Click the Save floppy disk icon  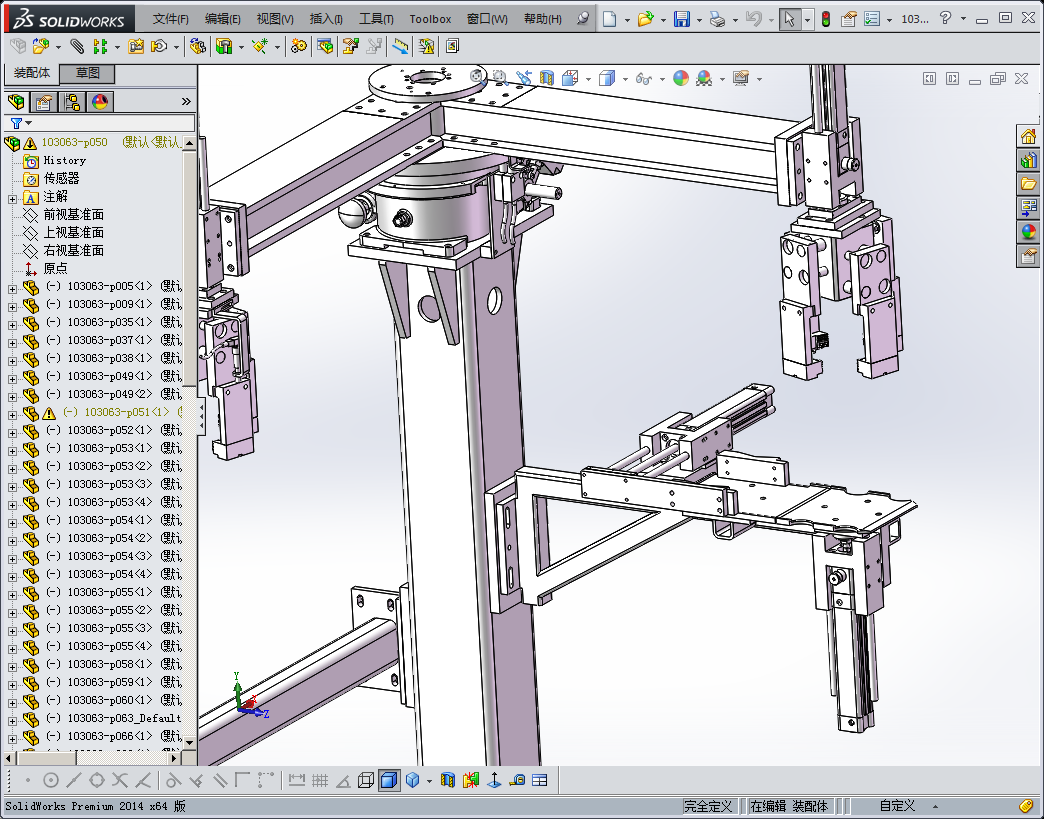681,19
